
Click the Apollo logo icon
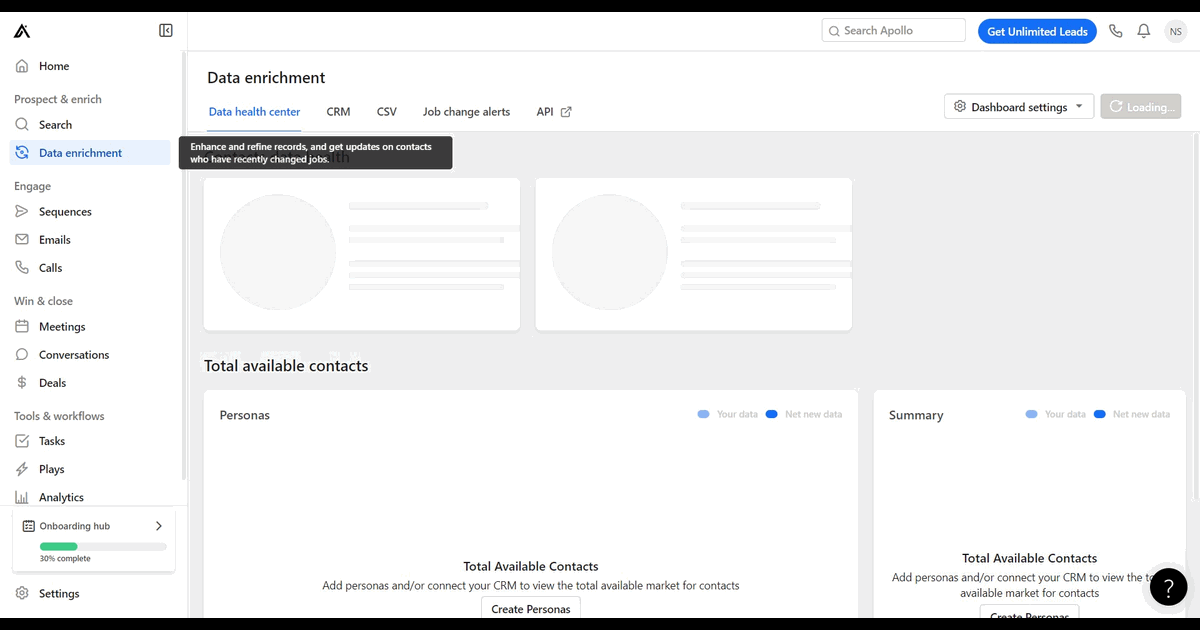click(22, 31)
